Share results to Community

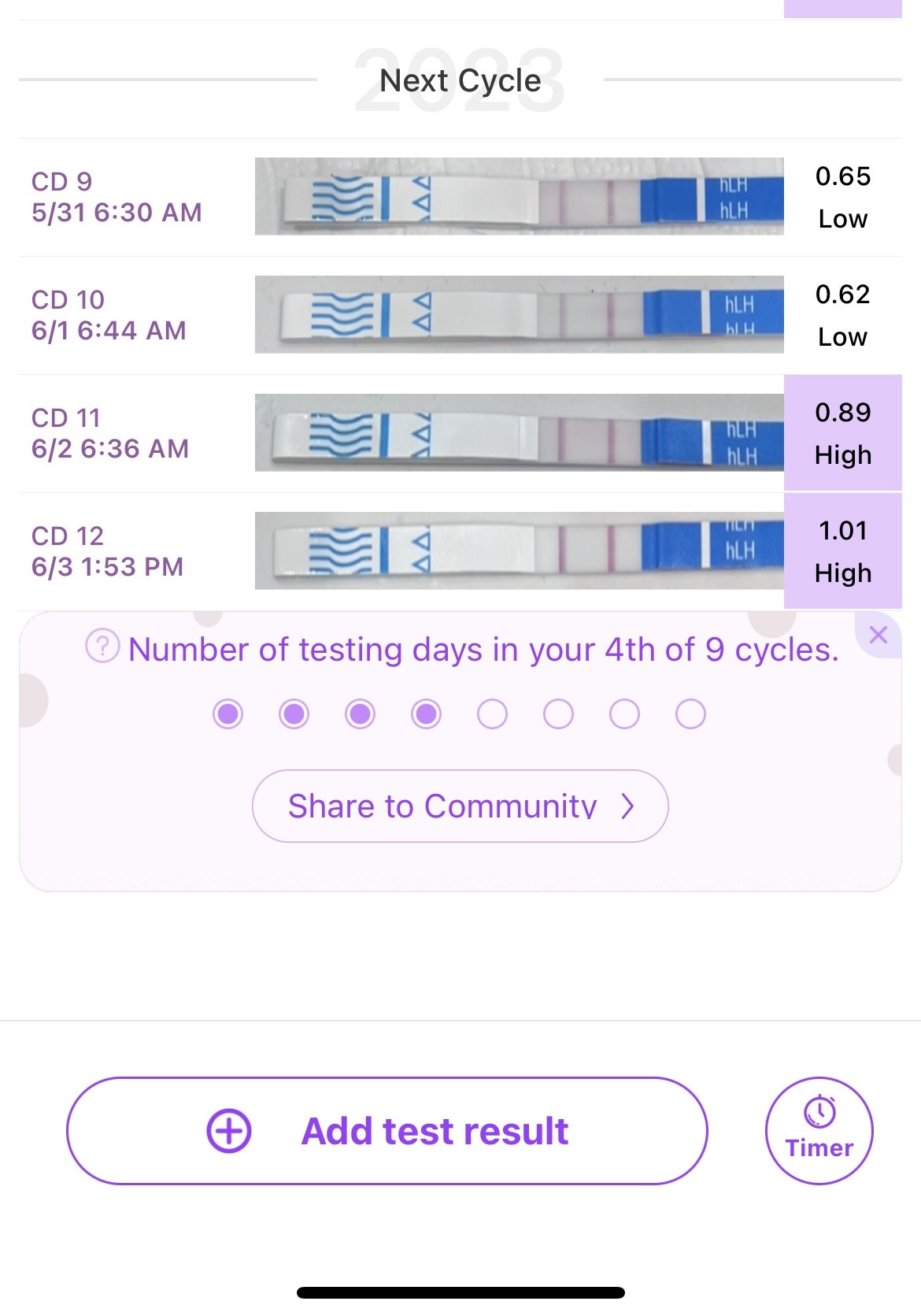(x=460, y=806)
